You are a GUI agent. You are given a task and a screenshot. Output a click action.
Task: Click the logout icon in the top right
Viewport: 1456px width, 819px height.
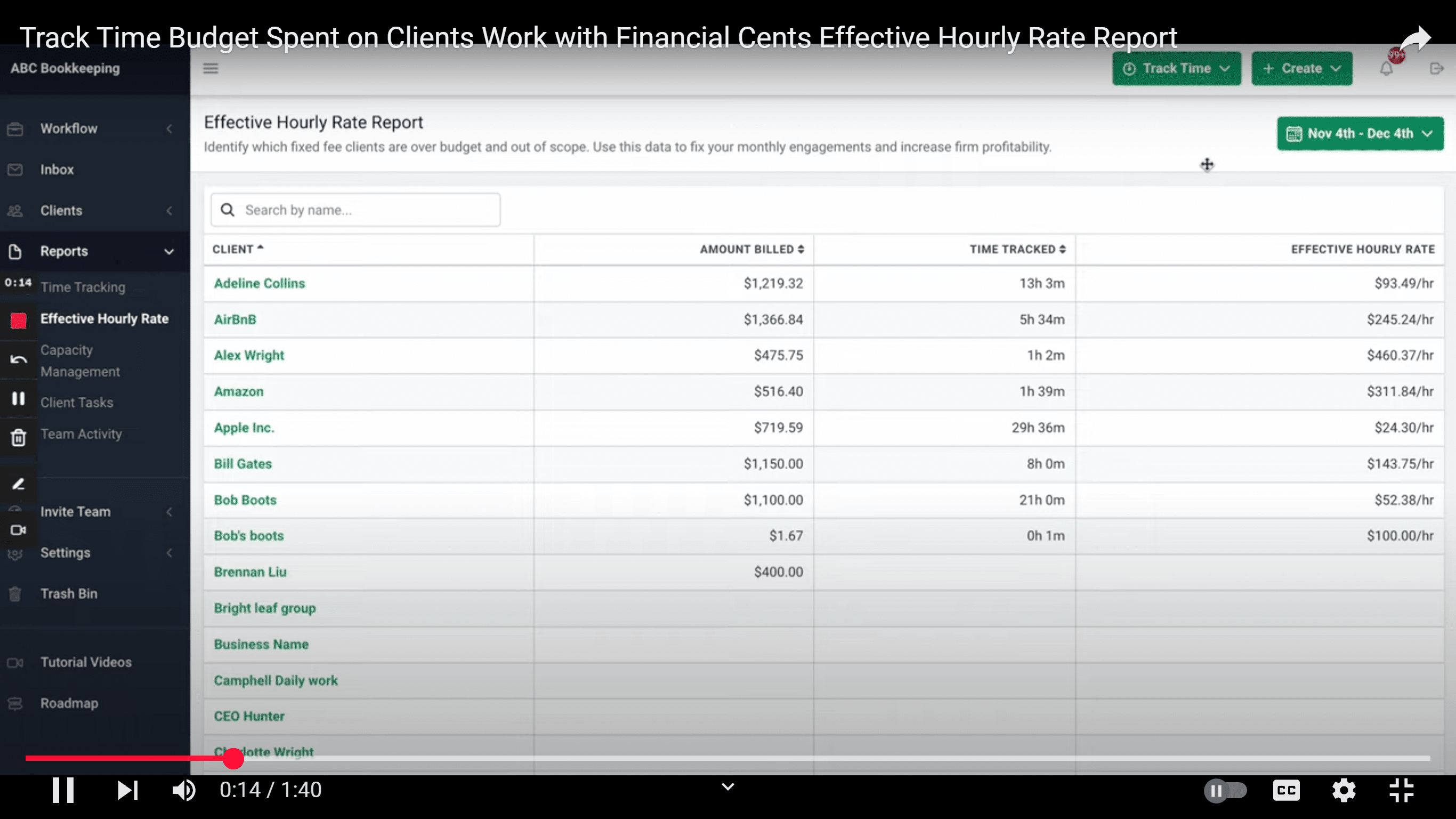coord(1436,68)
